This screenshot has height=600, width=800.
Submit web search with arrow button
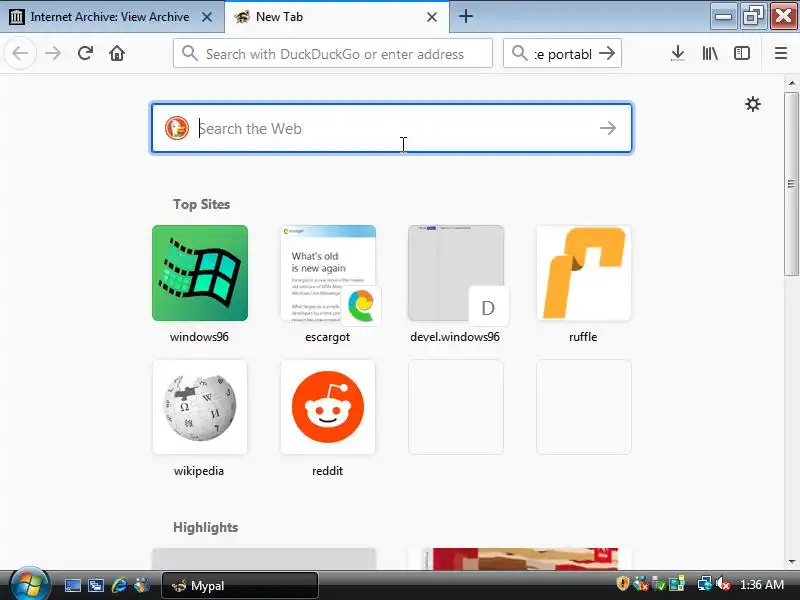[608, 128]
